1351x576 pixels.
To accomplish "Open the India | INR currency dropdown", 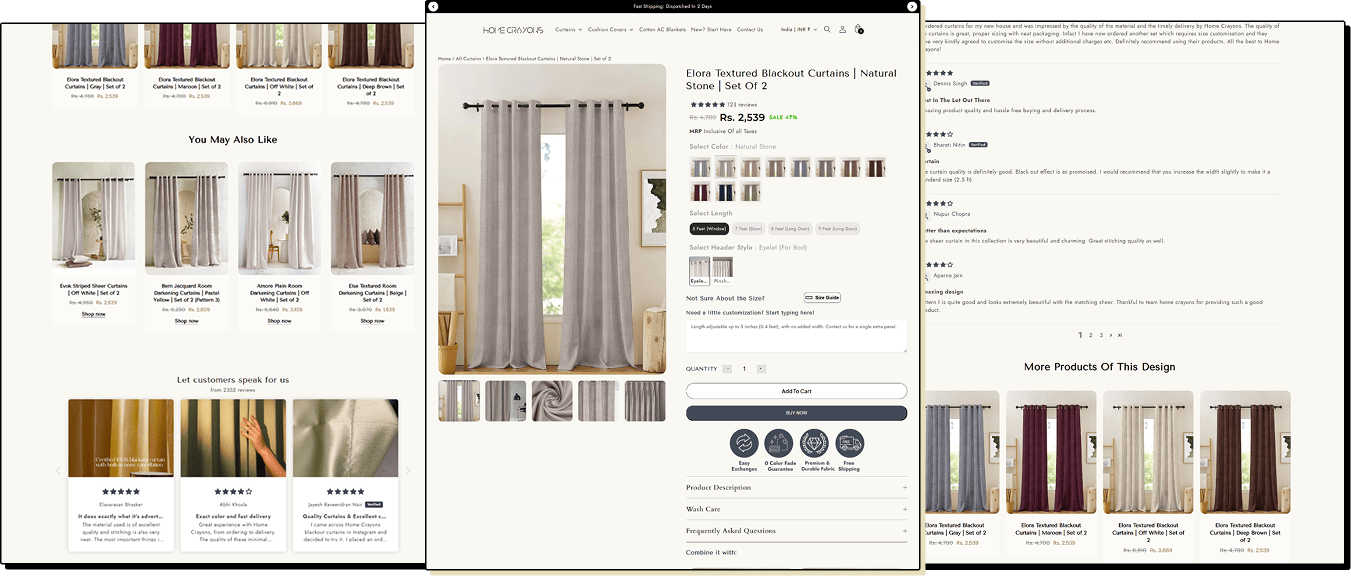I will point(799,29).
